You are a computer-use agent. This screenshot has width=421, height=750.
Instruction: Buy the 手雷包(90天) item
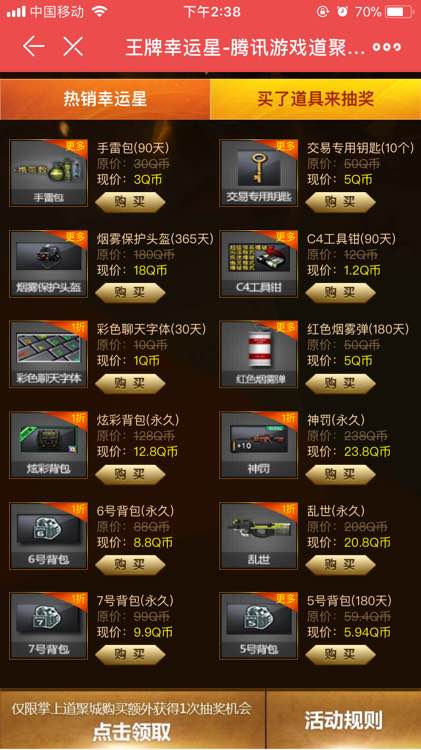coord(130,202)
